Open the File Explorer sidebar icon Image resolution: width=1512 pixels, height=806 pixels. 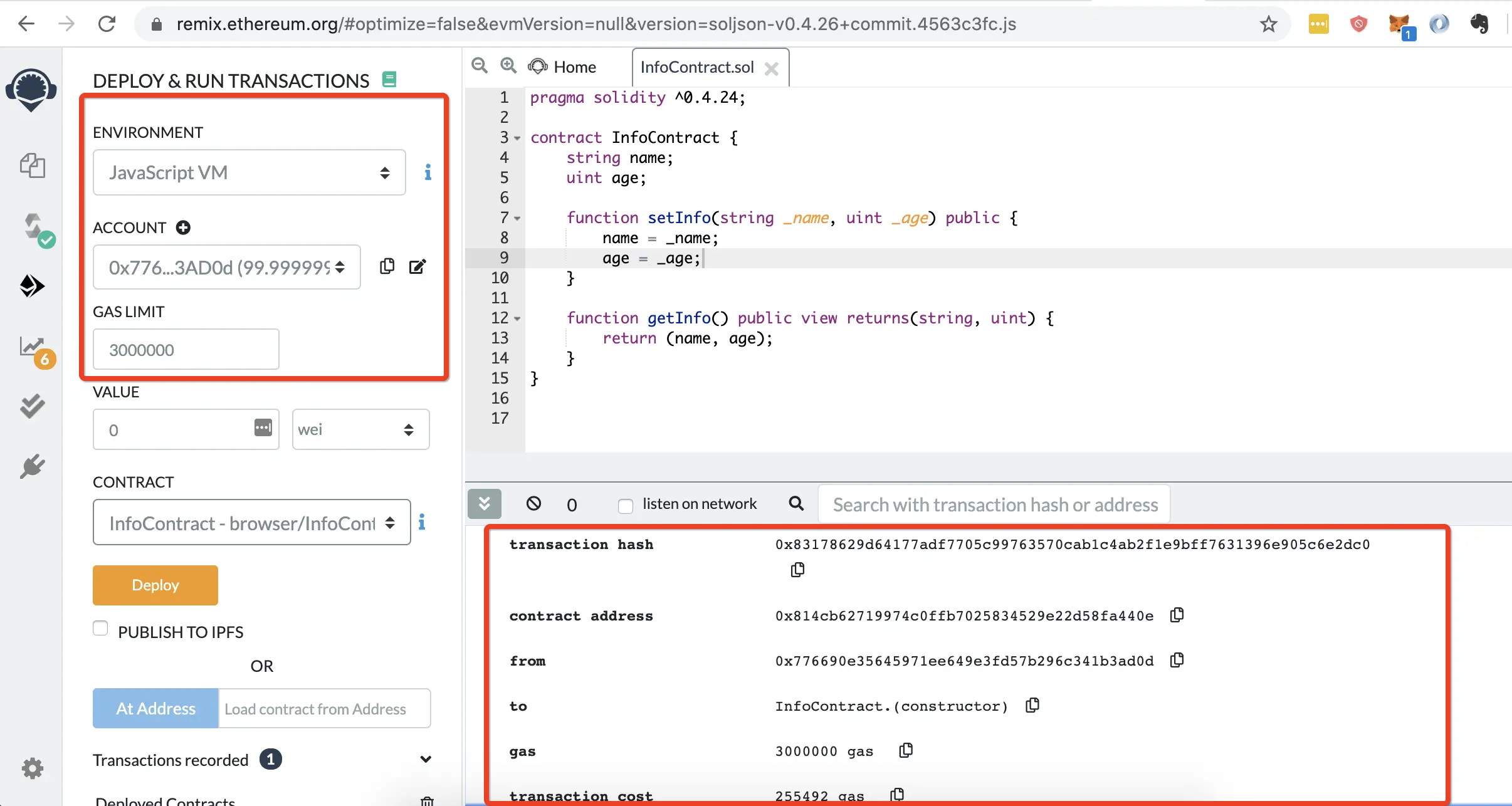(x=32, y=166)
